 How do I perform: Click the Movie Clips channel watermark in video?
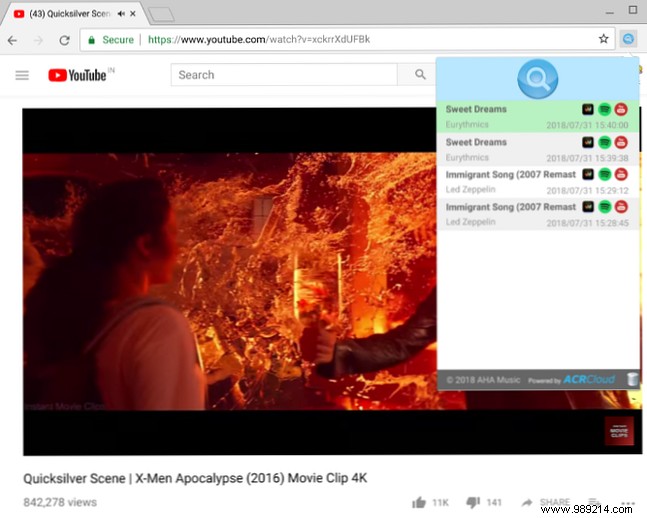(x=619, y=431)
